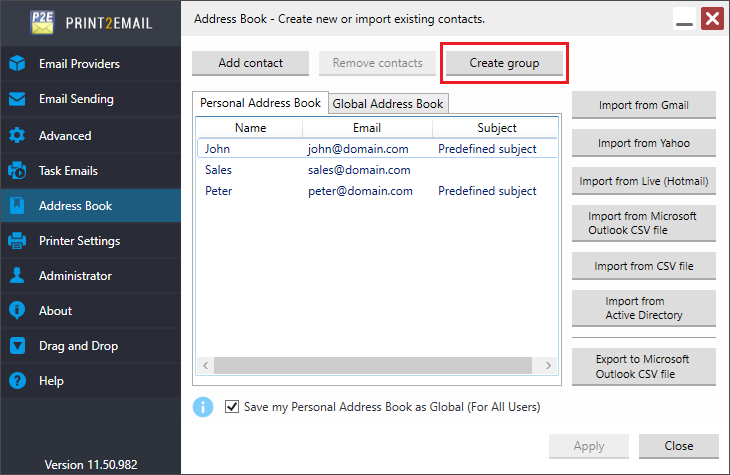Click Export to Microsoft Outlook CSV file
730x475 pixels.
643,366
